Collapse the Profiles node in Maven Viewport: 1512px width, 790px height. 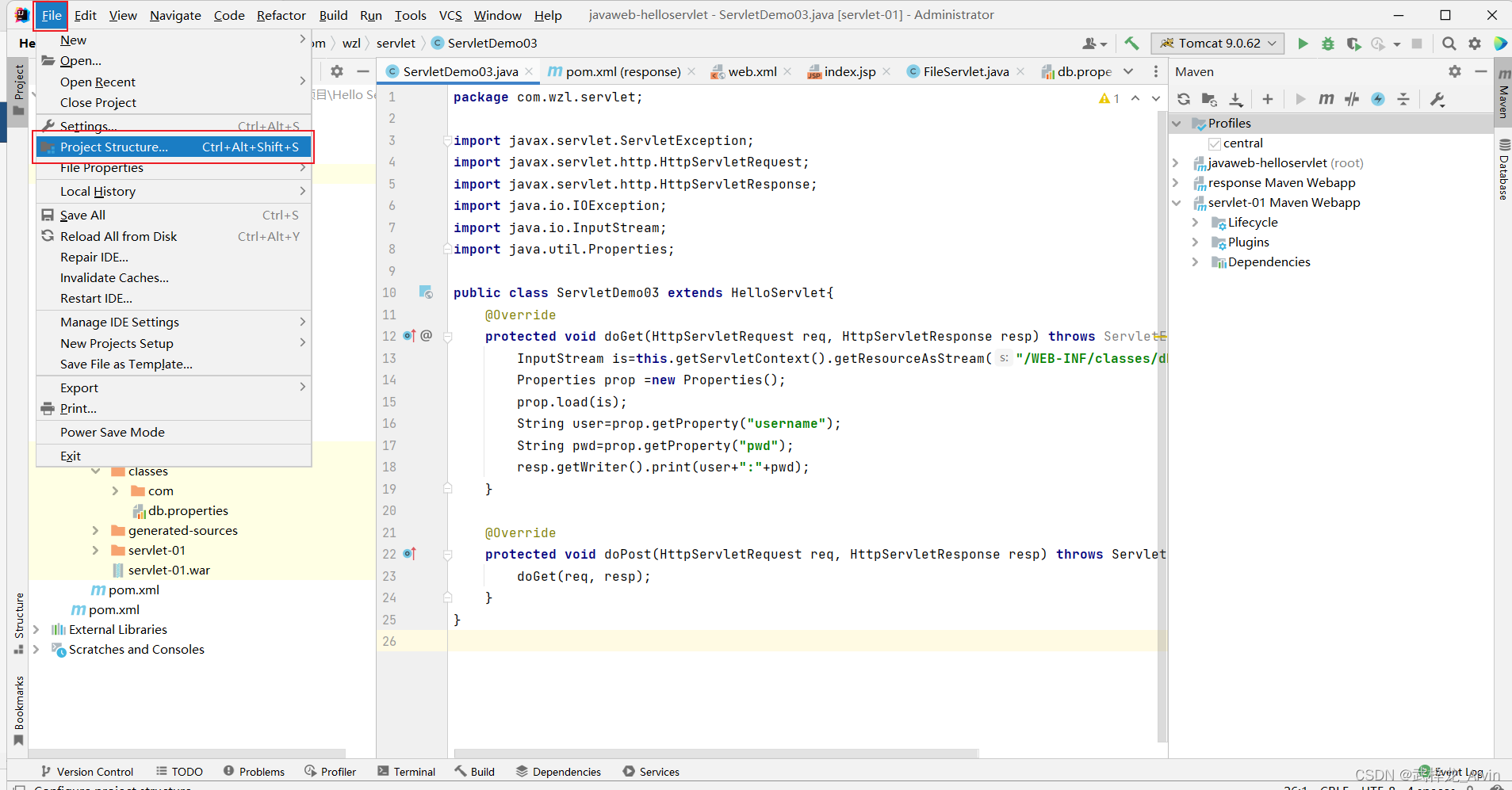(x=1177, y=124)
